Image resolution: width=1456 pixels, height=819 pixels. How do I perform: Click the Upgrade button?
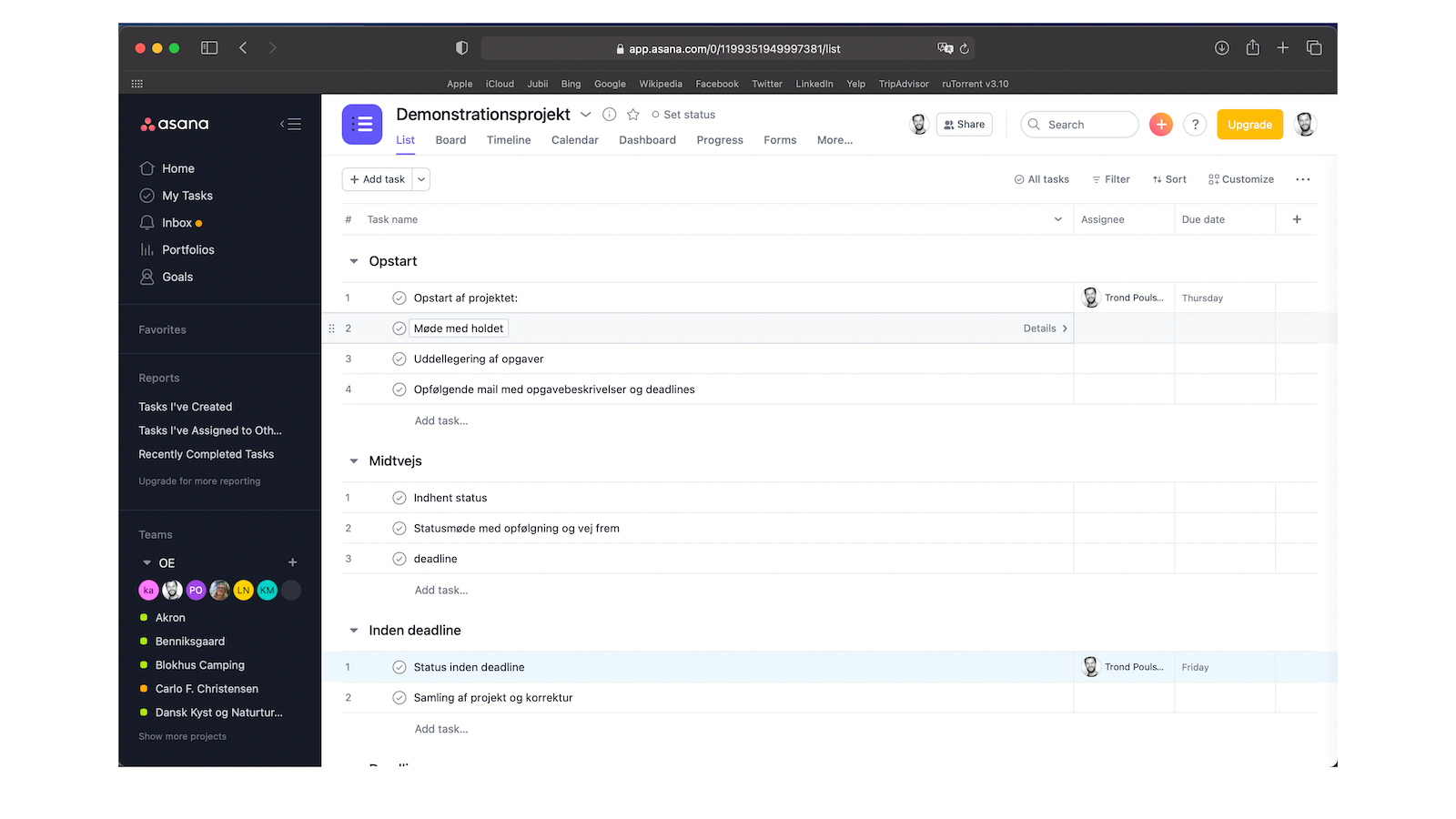tap(1249, 124)
